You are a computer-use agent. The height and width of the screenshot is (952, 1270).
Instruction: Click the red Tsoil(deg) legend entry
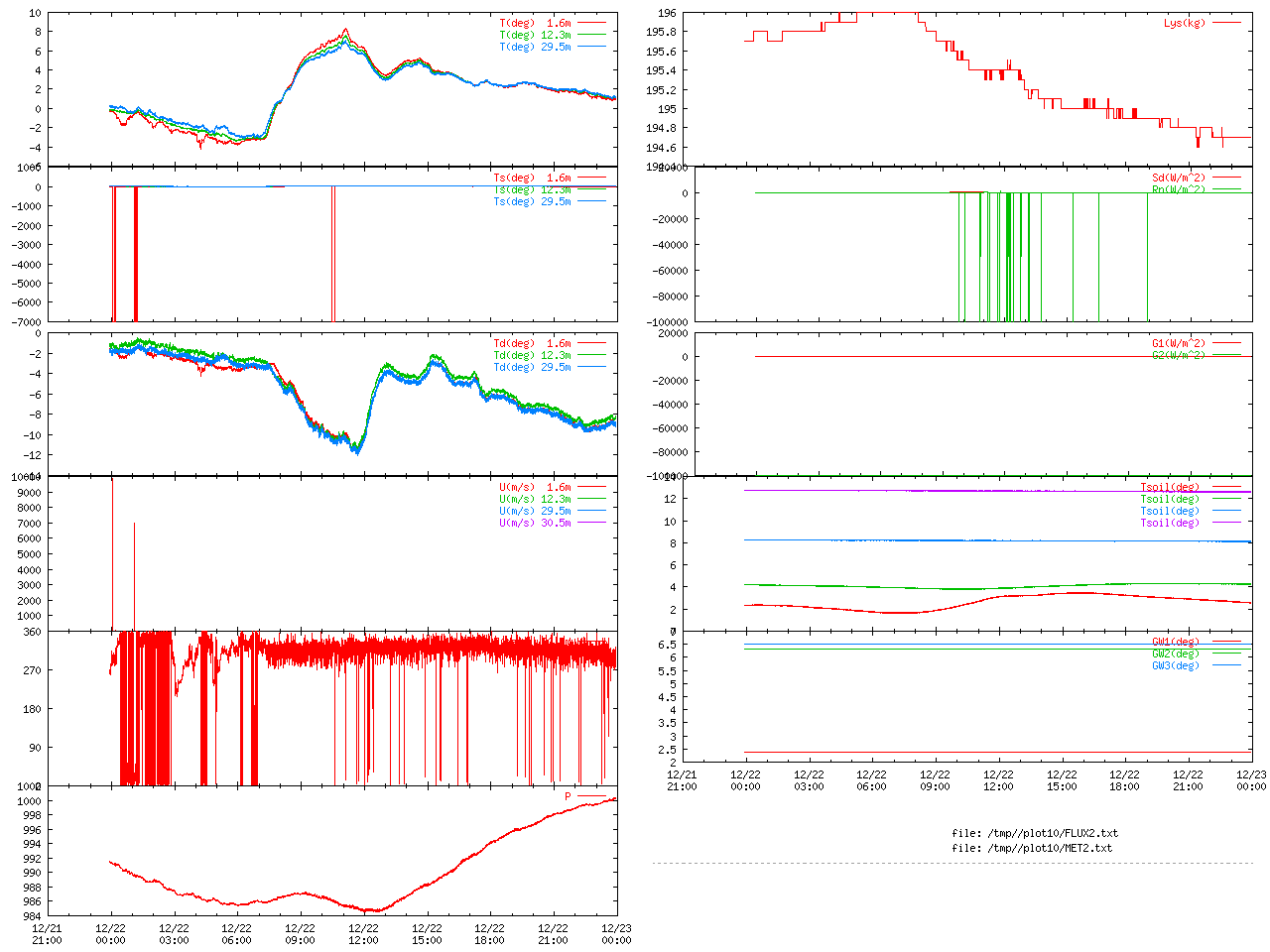pyautogui.click(x=1169, y=487)
